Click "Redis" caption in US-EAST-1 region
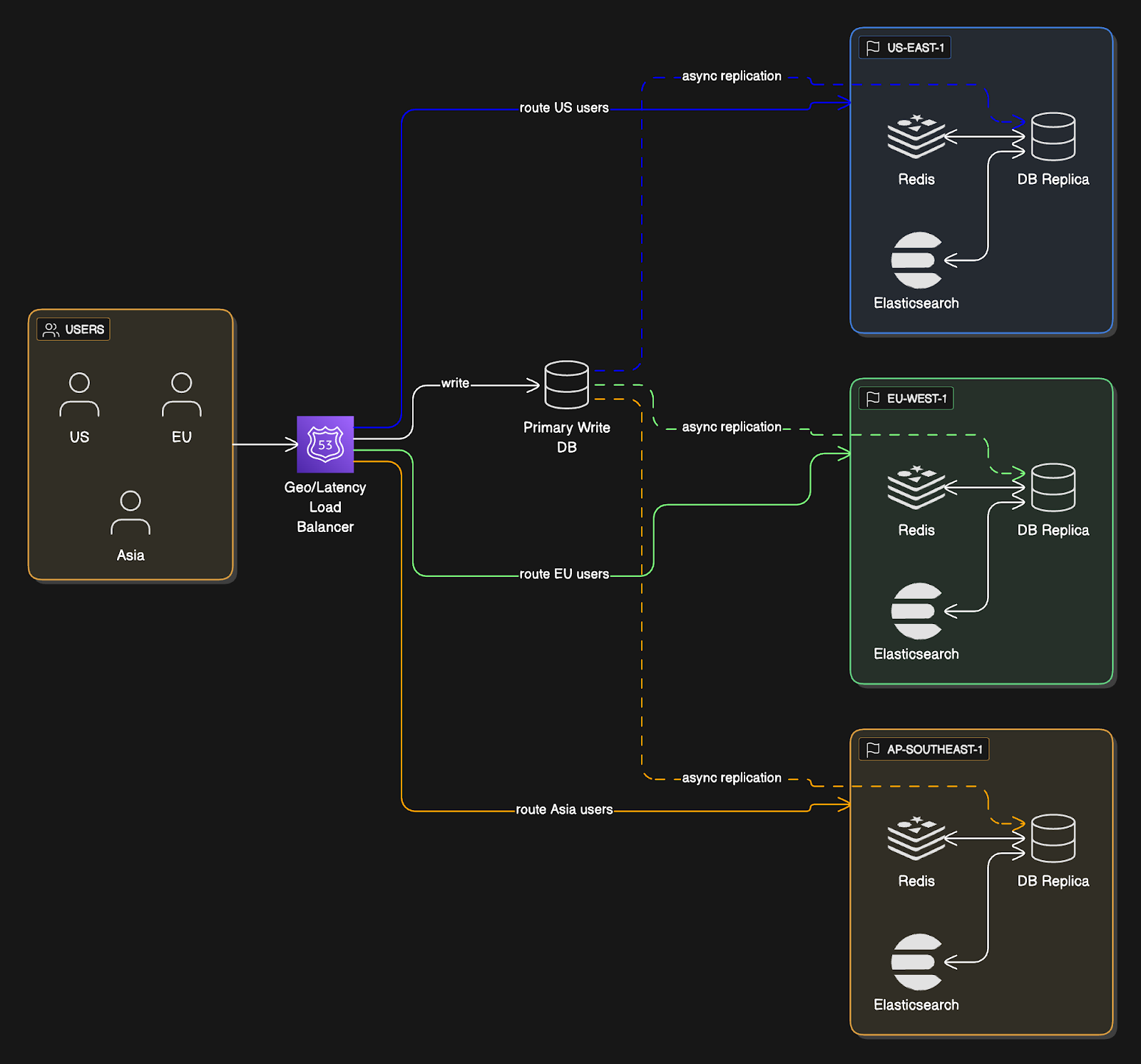 click(x=916, y=179)
